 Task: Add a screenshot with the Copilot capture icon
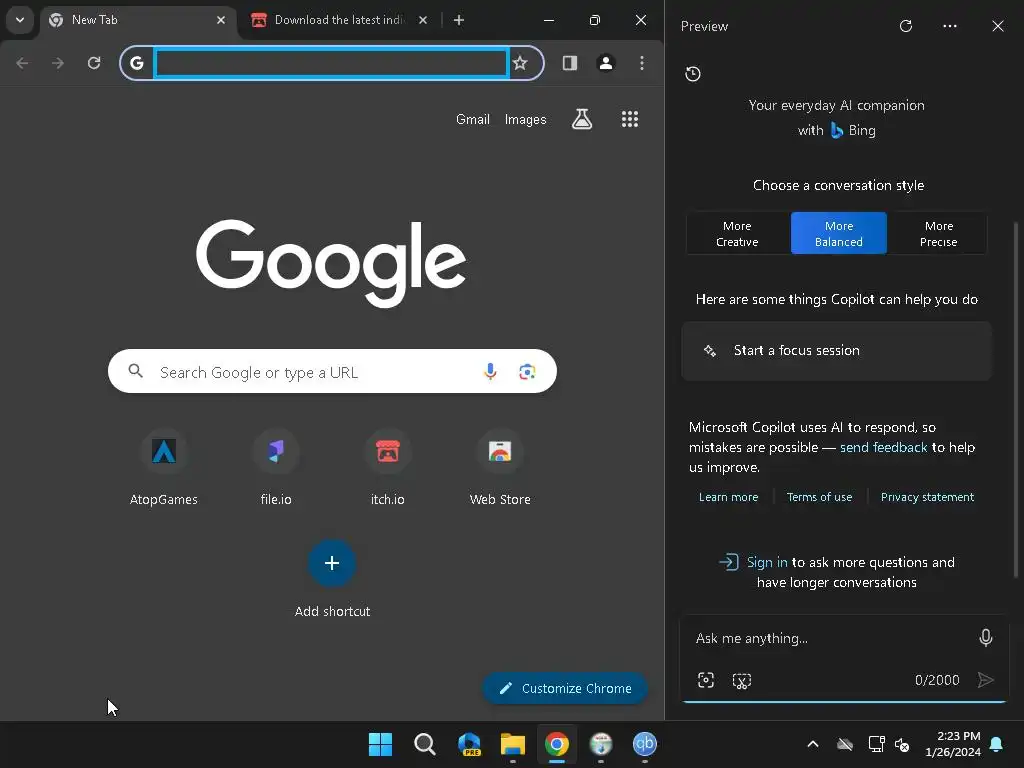(706, 680)
